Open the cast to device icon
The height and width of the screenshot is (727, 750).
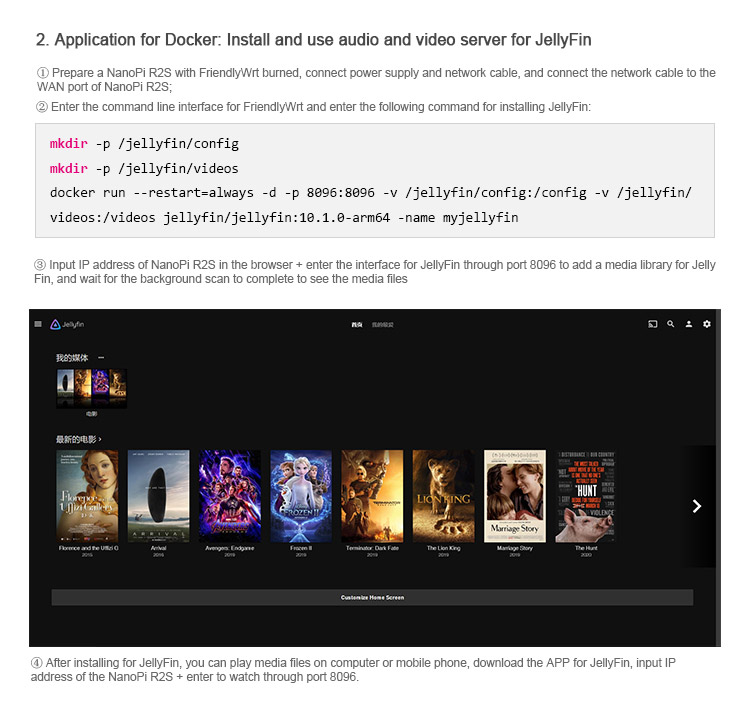(x=653, y=324)
